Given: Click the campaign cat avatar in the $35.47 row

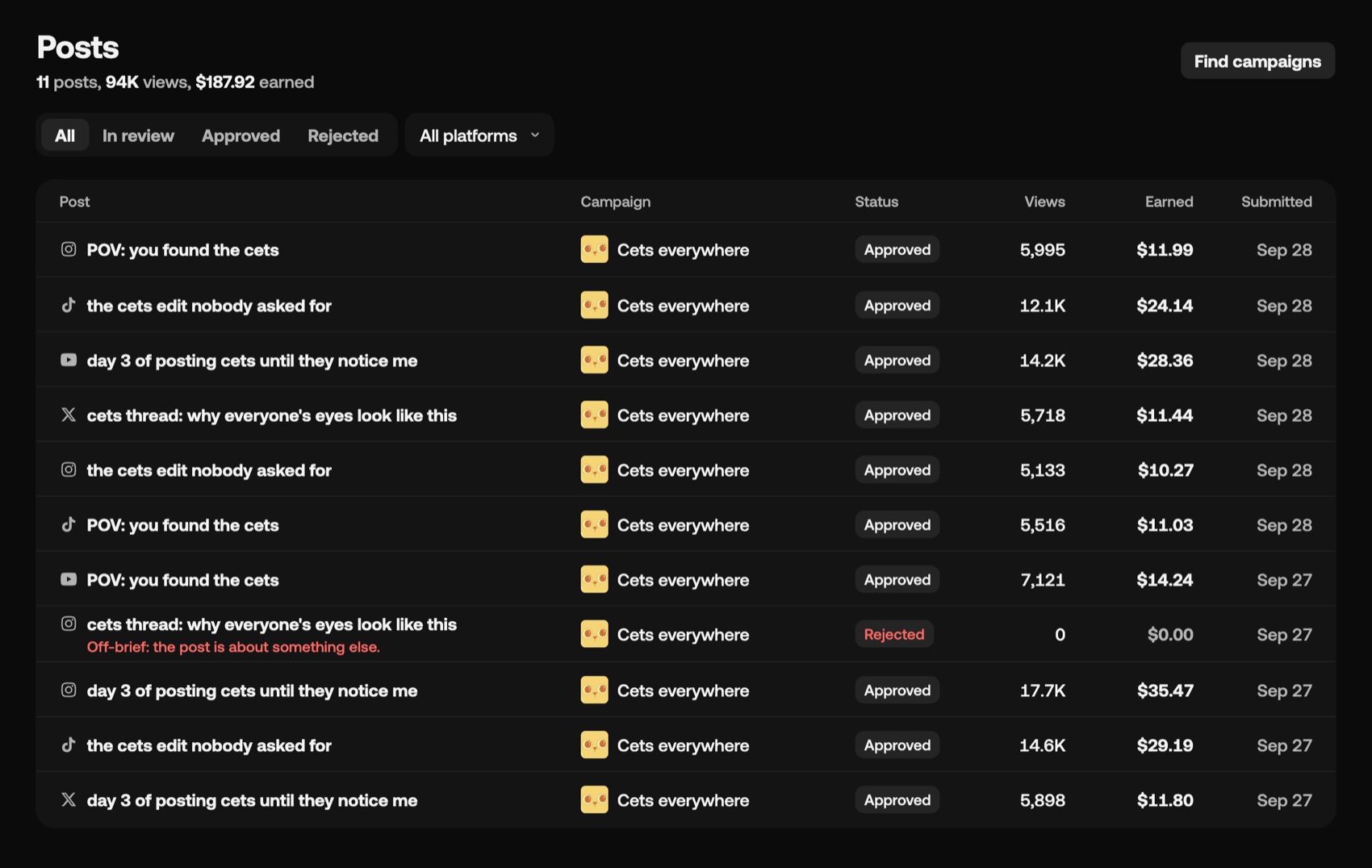Looking at the screenshot, I should click(594, 690).
